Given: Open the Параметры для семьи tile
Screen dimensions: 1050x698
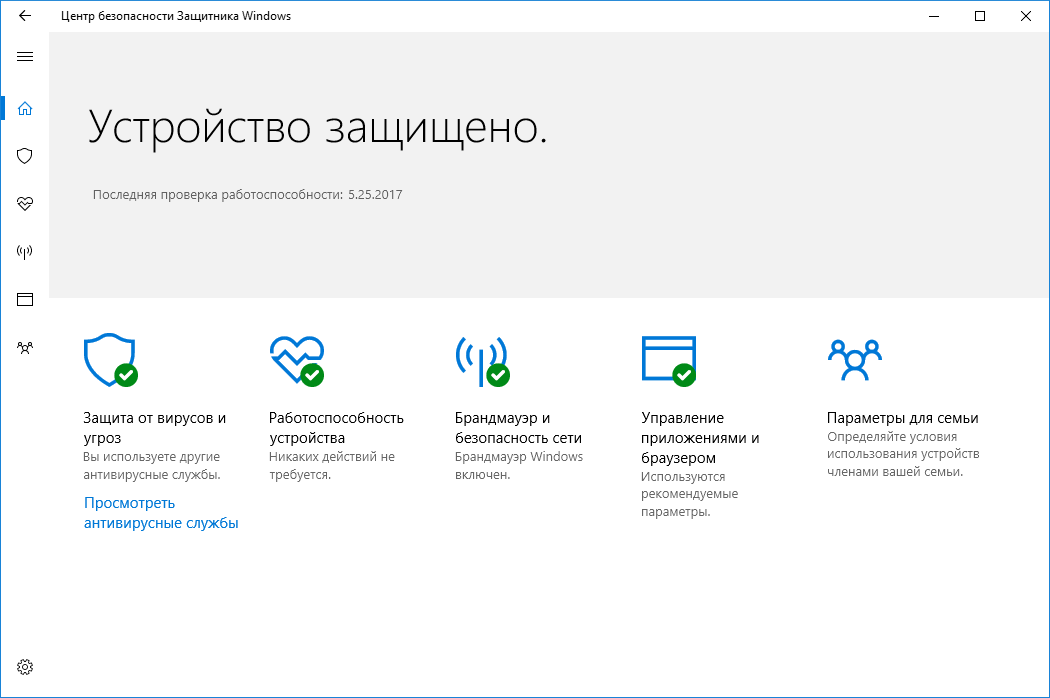Looking at the screenshot, I should 902,418.
